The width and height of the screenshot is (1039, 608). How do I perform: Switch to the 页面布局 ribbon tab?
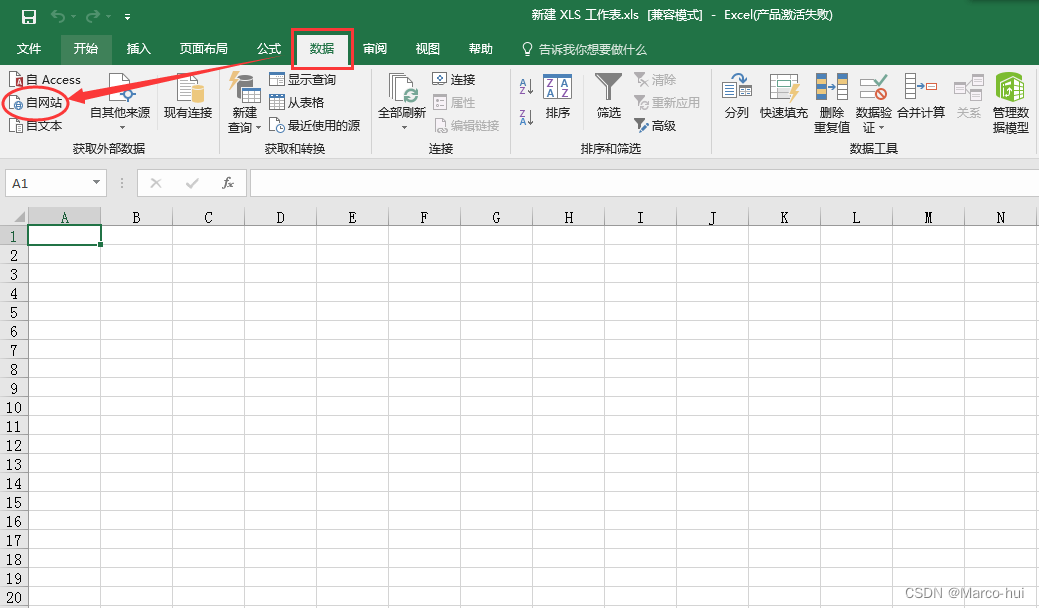coord(203,48)
